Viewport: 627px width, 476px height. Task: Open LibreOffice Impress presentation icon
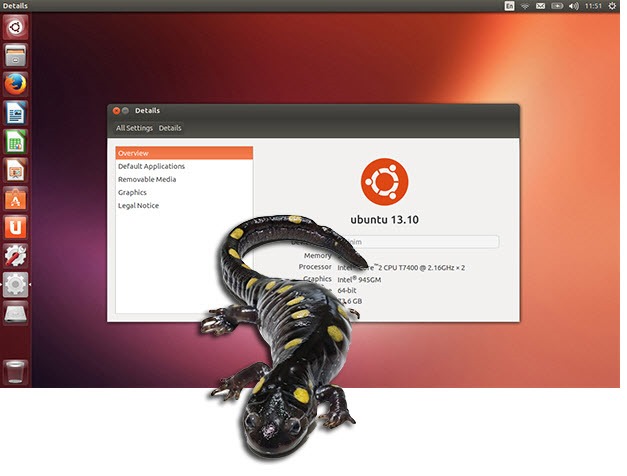click(16, 170)
